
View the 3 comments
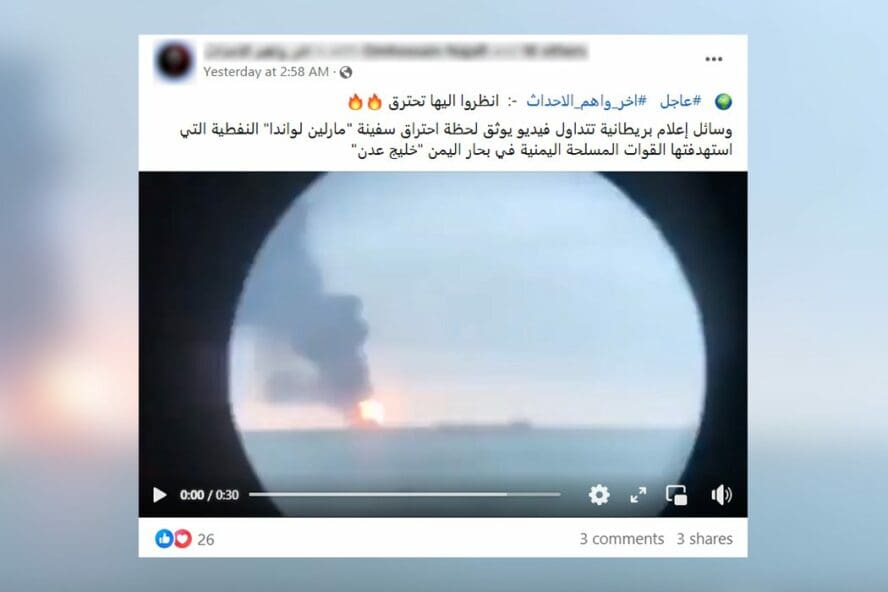click(621, 539)
